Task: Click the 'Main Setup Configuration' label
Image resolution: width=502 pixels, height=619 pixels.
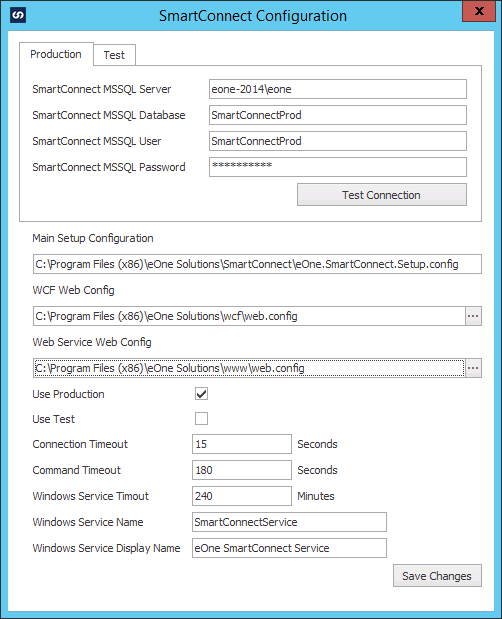Action: 93,238
